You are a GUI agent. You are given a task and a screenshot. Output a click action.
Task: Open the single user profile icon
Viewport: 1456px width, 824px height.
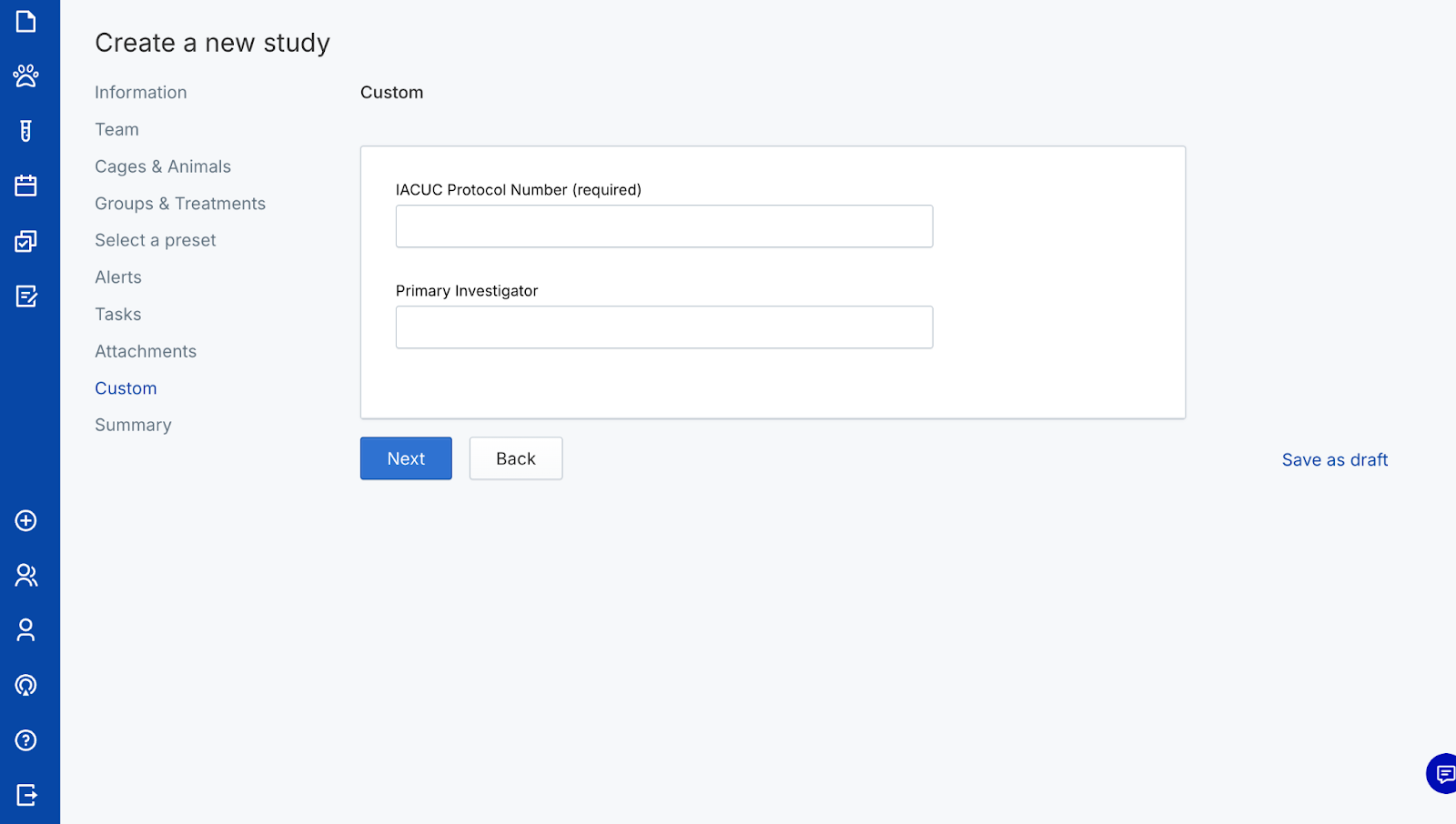25,629
